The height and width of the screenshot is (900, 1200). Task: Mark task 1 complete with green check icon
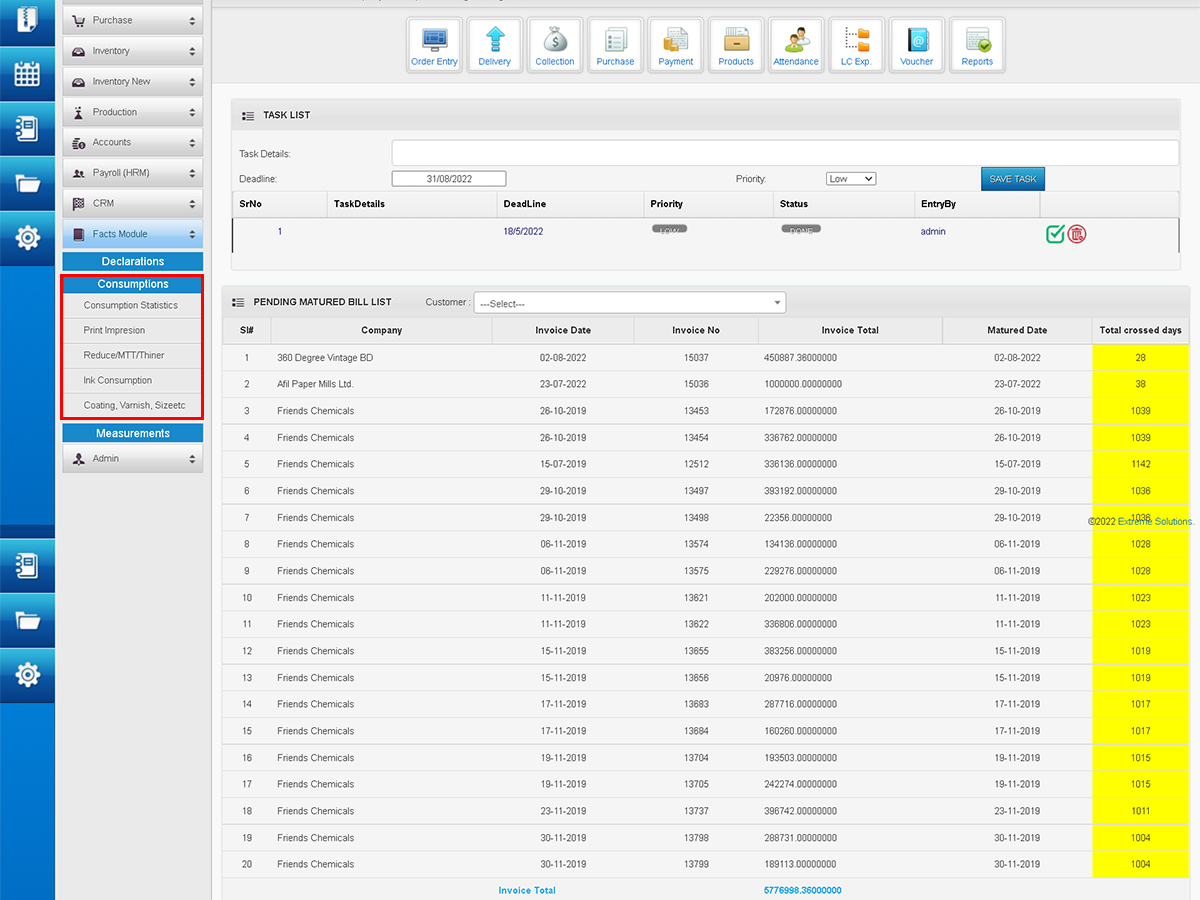point(1055,234)
